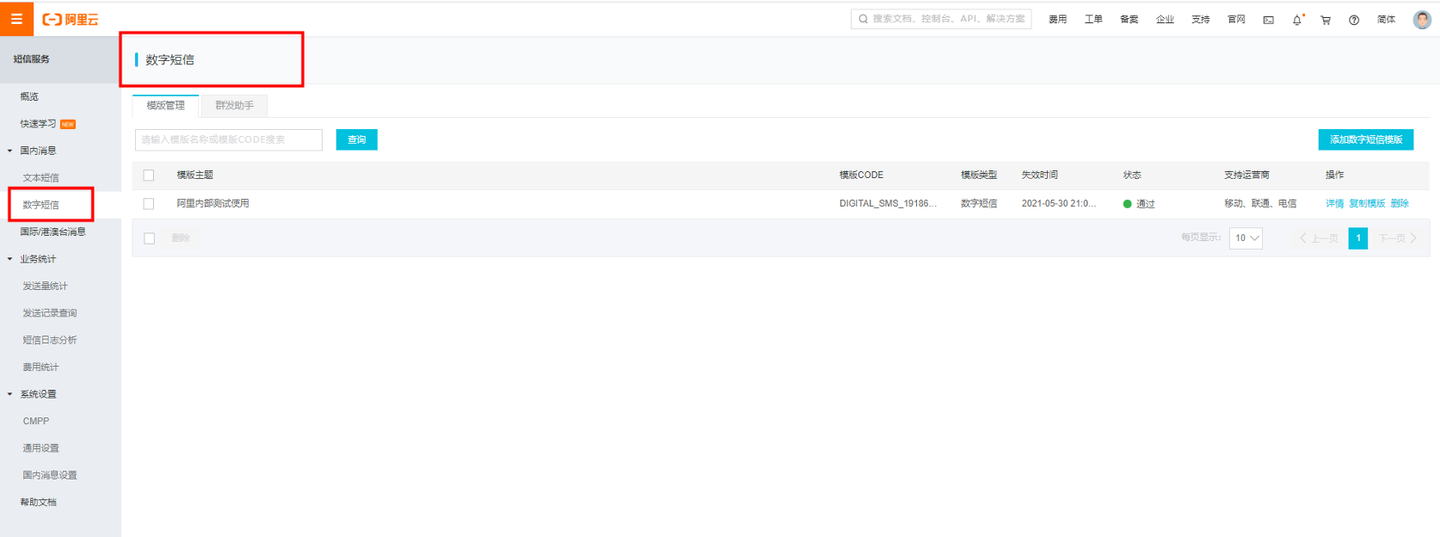Click the 详情 link in the row
1440x537 pixels.
(x=1335, y=203)
